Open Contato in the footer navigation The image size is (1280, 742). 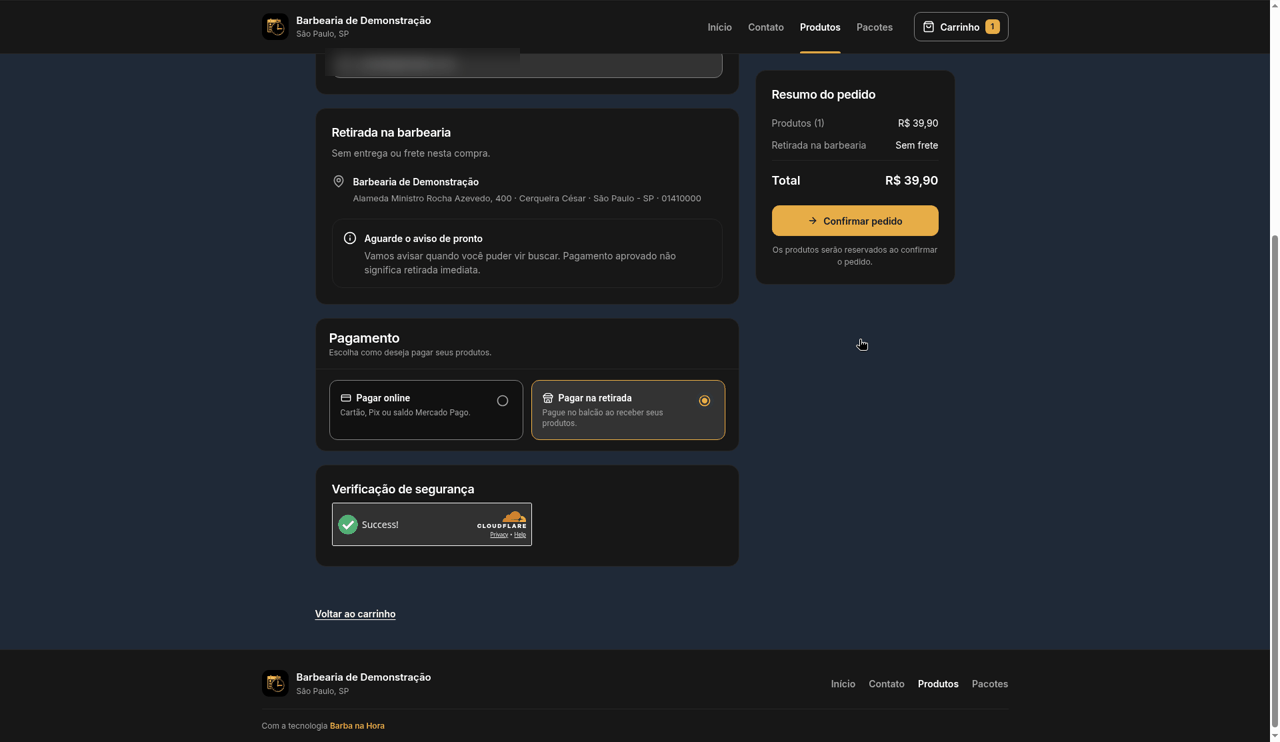886,684
